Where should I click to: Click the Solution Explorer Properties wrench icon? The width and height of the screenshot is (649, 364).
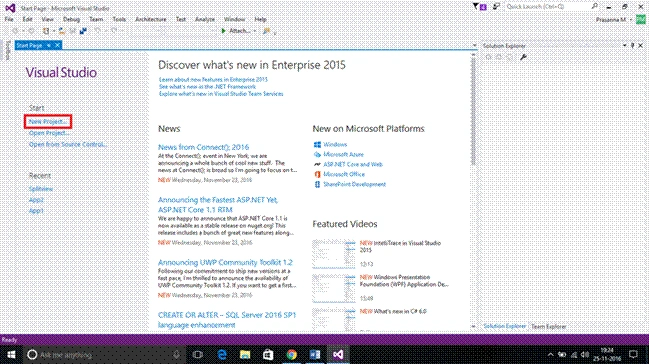523,57
